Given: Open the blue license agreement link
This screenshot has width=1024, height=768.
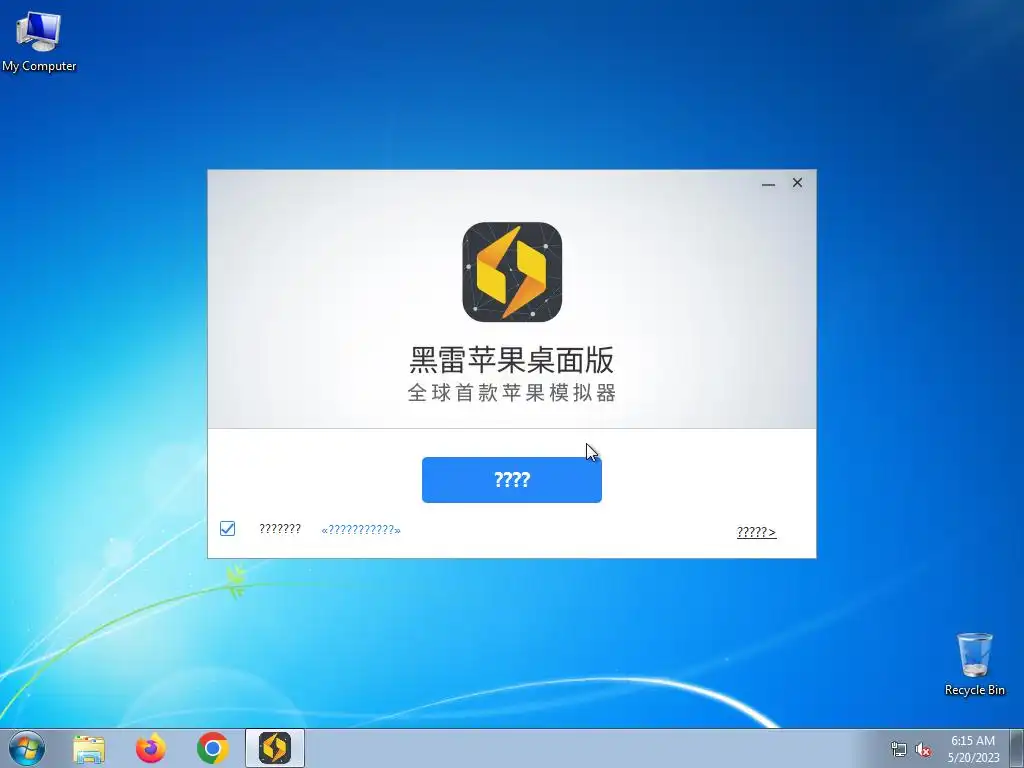Looking at the screenshot, I should pos(361,530).
